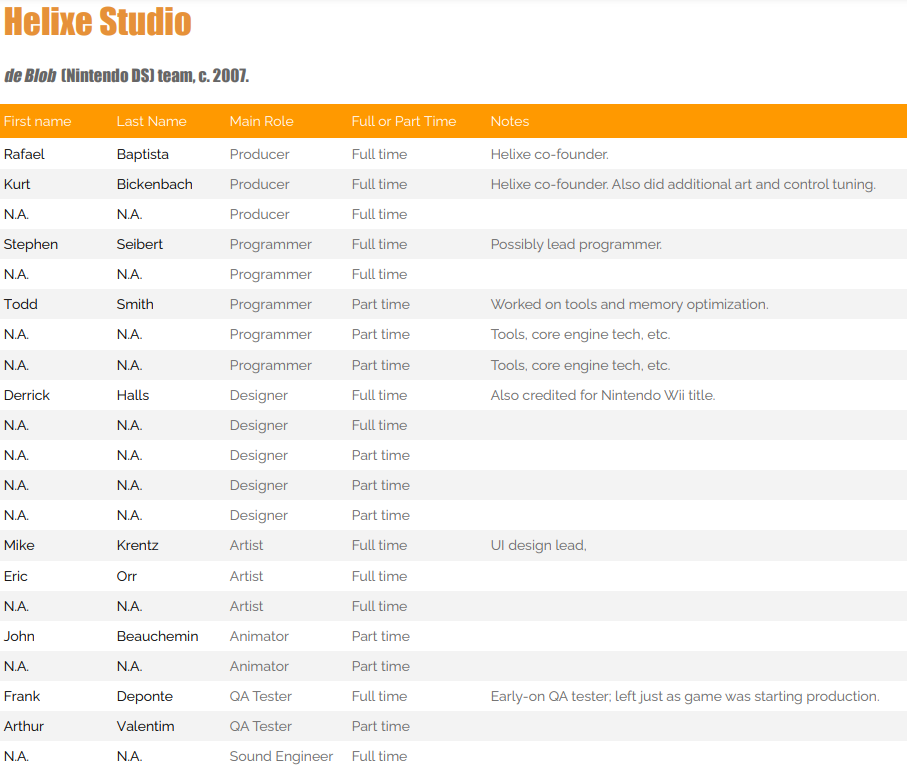Viewport: 907px width, 772px height.
Task: Click Programmer in Stephen Seibert's row
Action: coord(271,245)
